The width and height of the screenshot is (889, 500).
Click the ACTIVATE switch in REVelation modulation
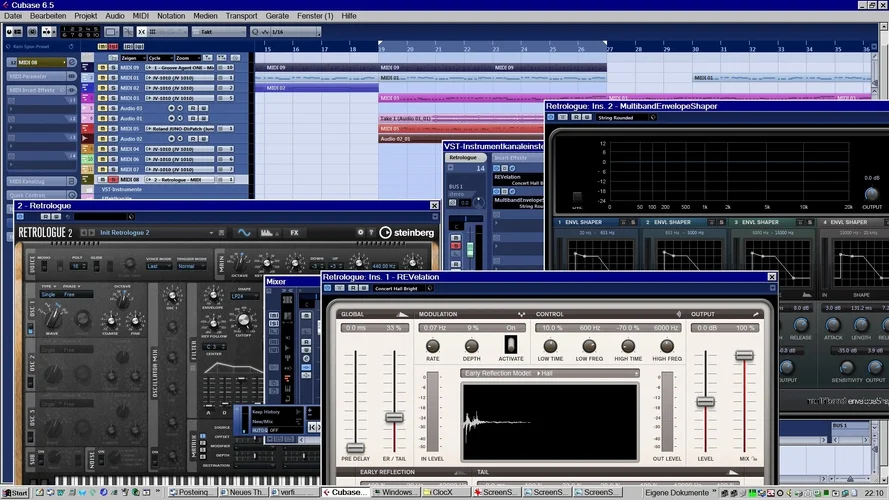(x=510, y=345)
